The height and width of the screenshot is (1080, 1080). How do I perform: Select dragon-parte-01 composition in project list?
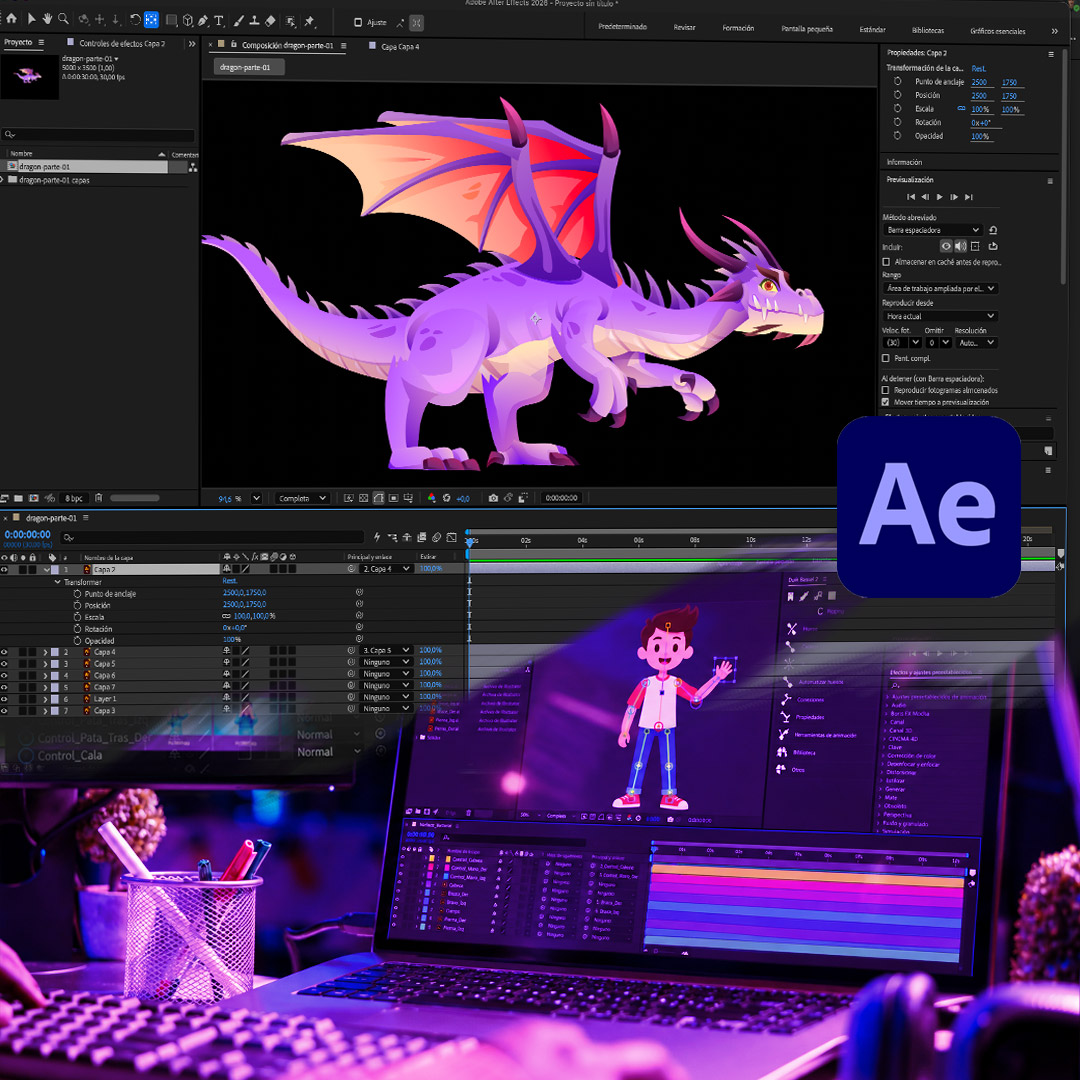(86, 167)
